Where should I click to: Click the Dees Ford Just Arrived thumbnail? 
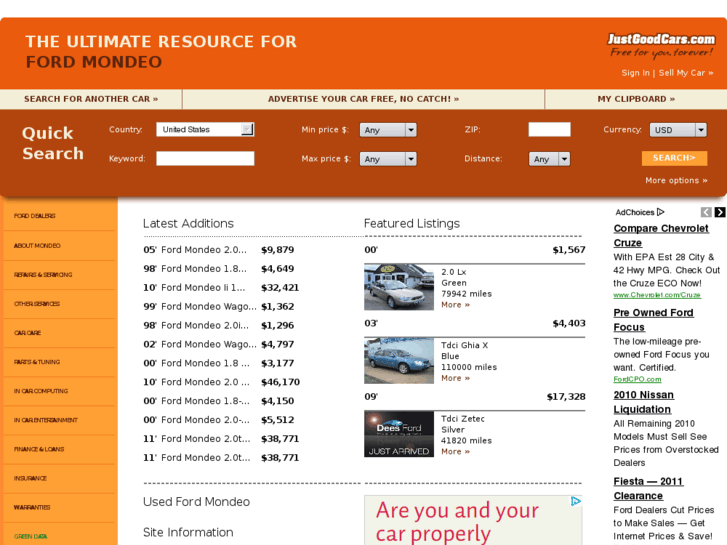(399, 434)
